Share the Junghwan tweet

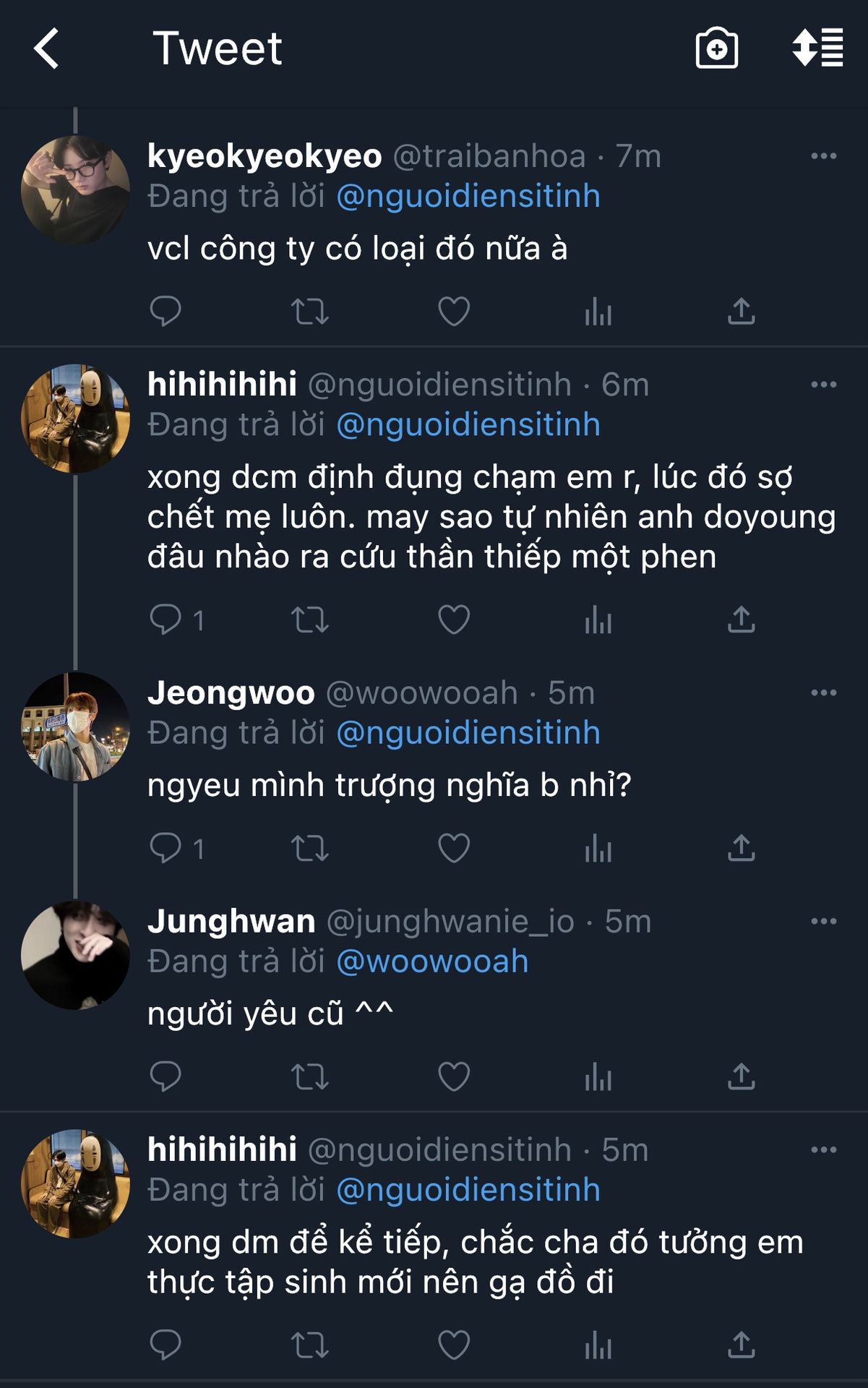741,1077
